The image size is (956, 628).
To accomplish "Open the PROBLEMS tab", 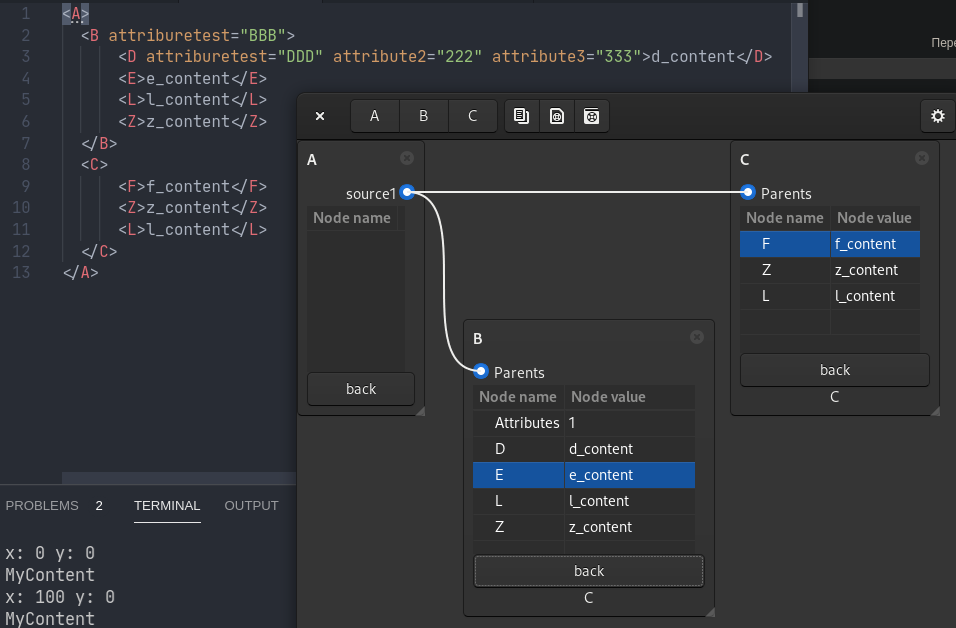I will click(42, 505).
